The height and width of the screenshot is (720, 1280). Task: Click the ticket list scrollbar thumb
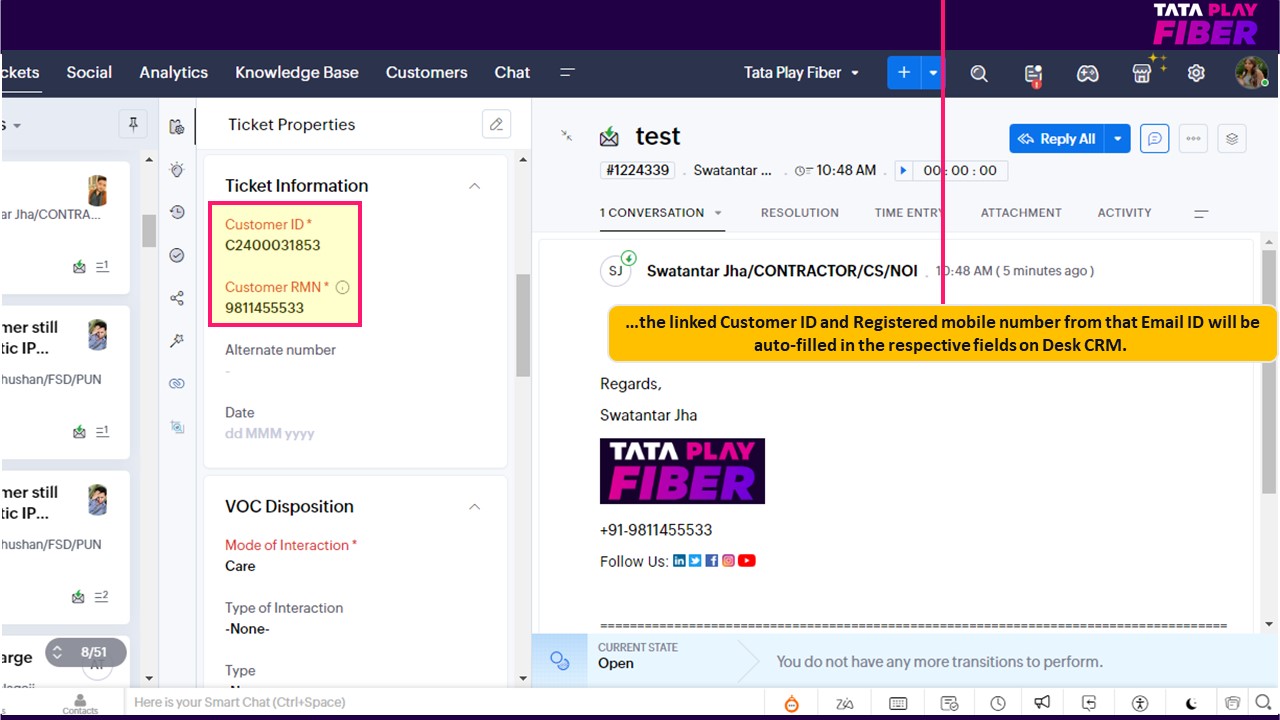[x=149, y=230]
